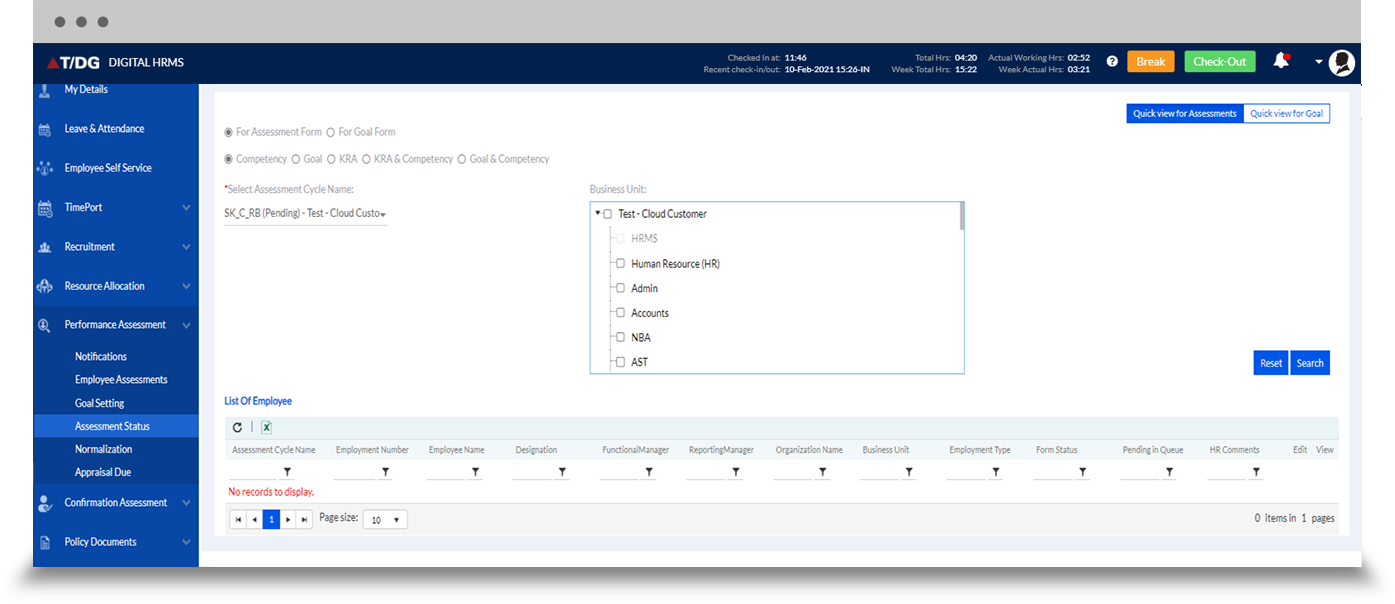Click the help question mark icon
The height and width of the screenshot is (604, 1395).
click(1112, 62)
